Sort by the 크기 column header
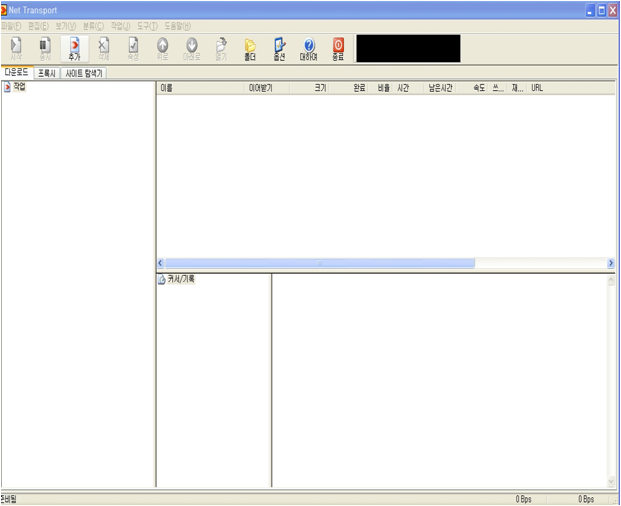Screen dimensions: 621x506 (x=309, y=88)
